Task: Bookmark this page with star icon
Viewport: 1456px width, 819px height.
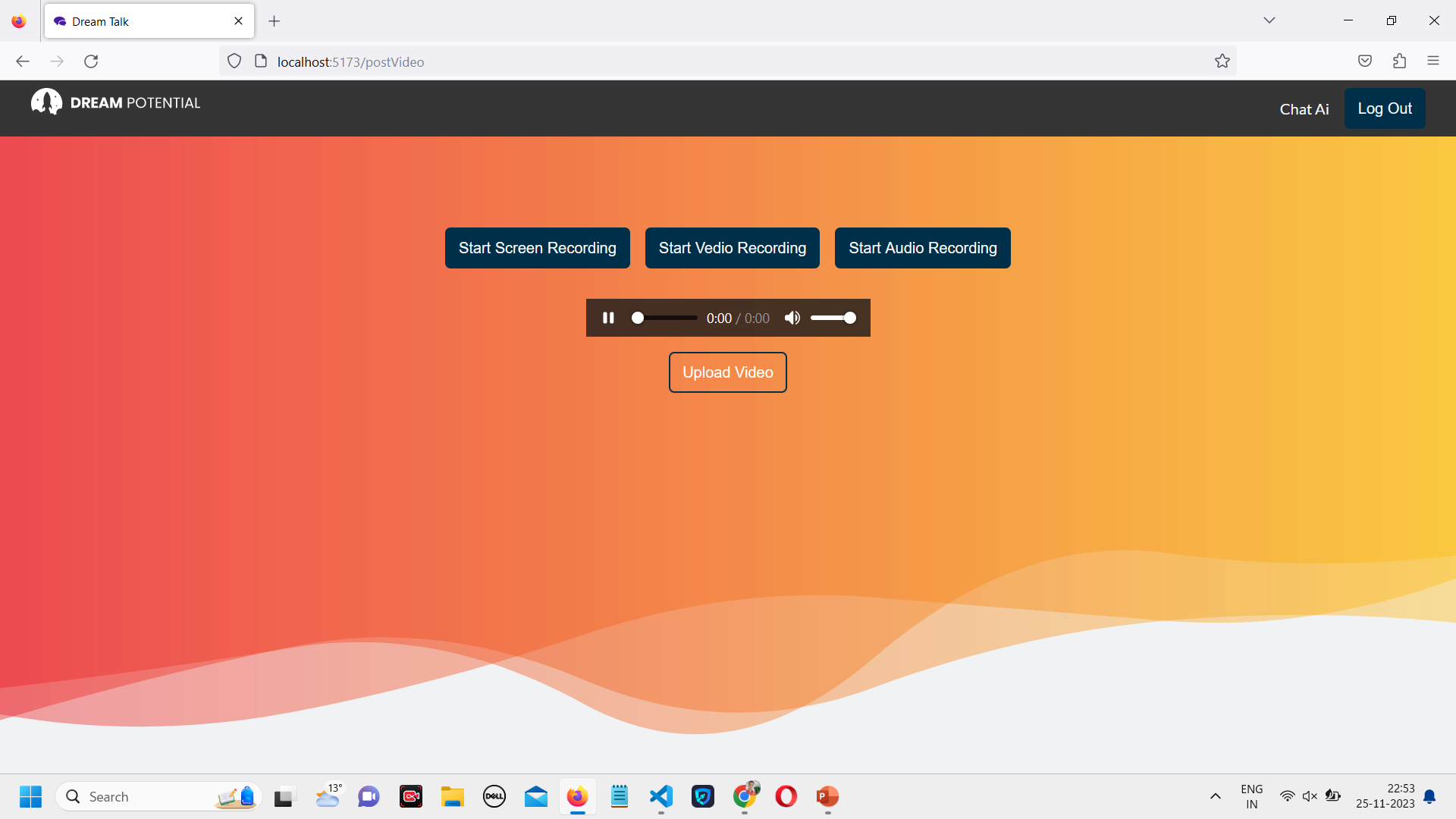Action: [x=1222, y=61]
